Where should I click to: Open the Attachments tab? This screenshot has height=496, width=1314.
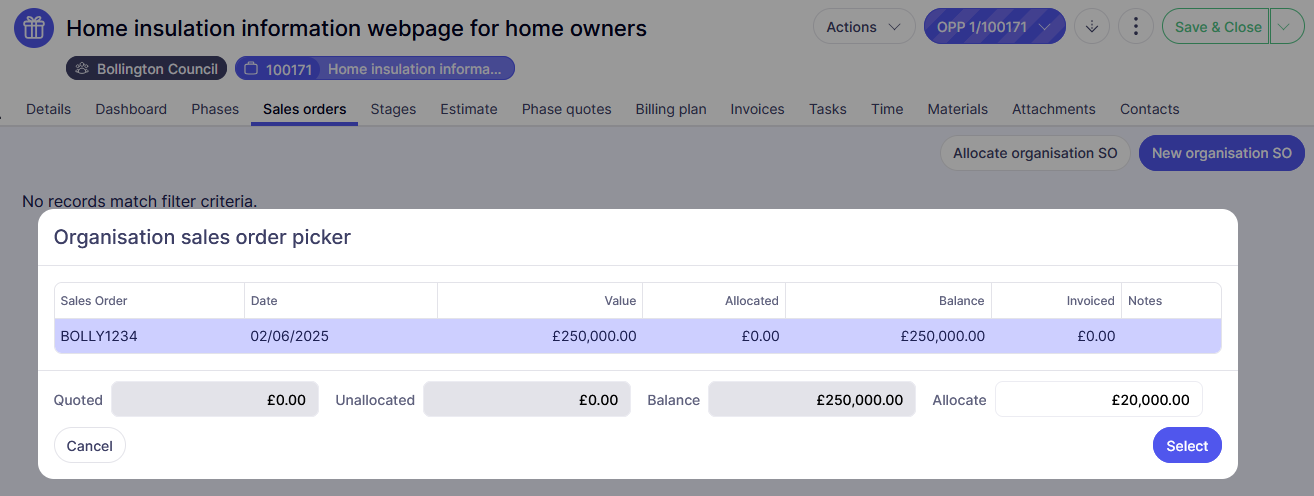[x=1053, y=109]
